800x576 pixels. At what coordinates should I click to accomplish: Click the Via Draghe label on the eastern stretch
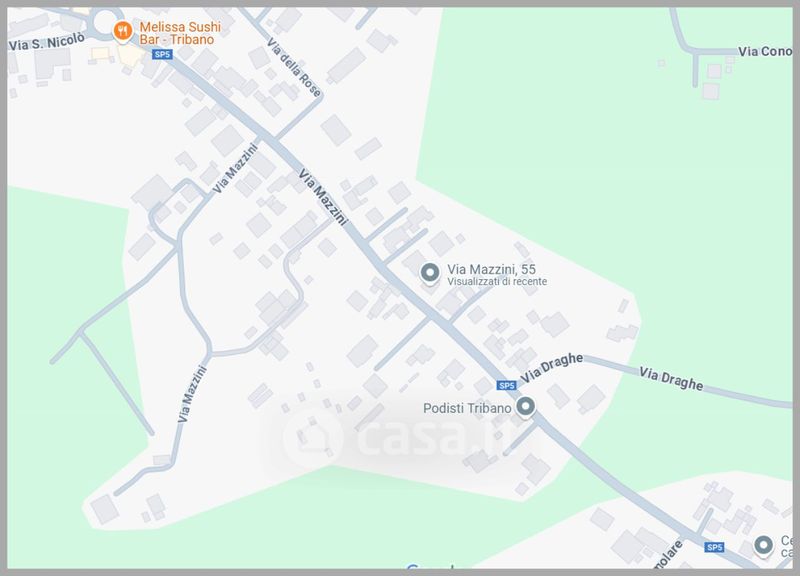pos(671,379)
